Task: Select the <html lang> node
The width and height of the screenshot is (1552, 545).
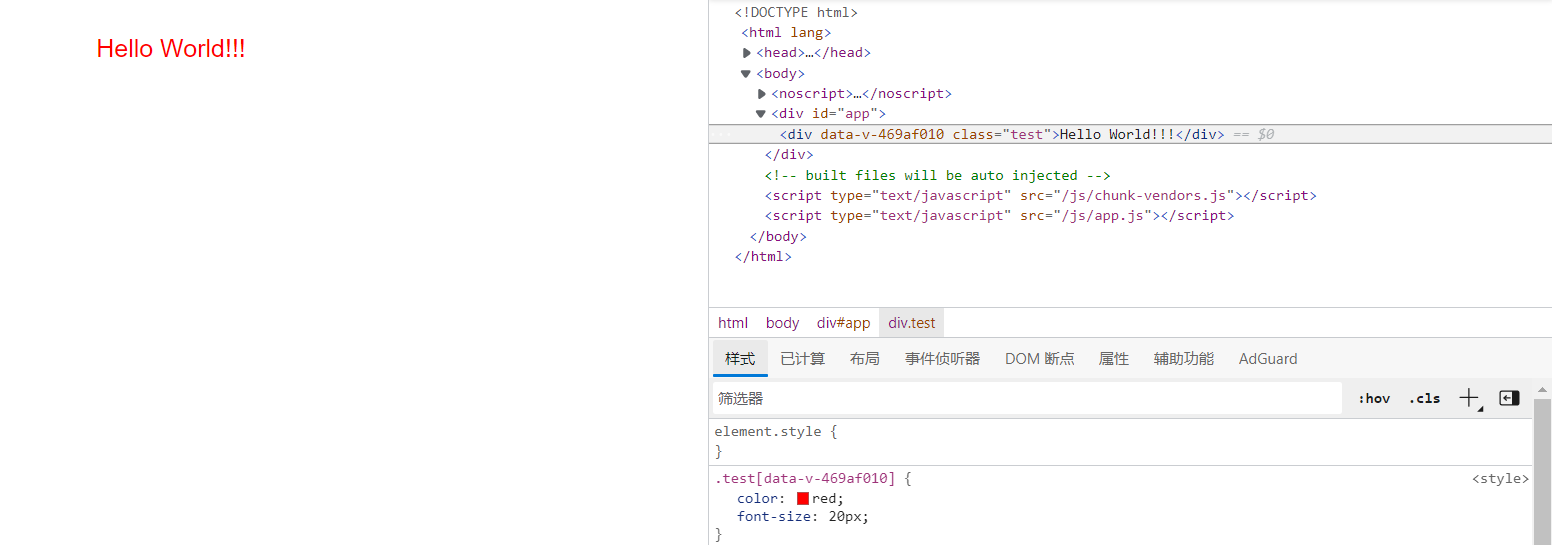Action: (786, 33)
